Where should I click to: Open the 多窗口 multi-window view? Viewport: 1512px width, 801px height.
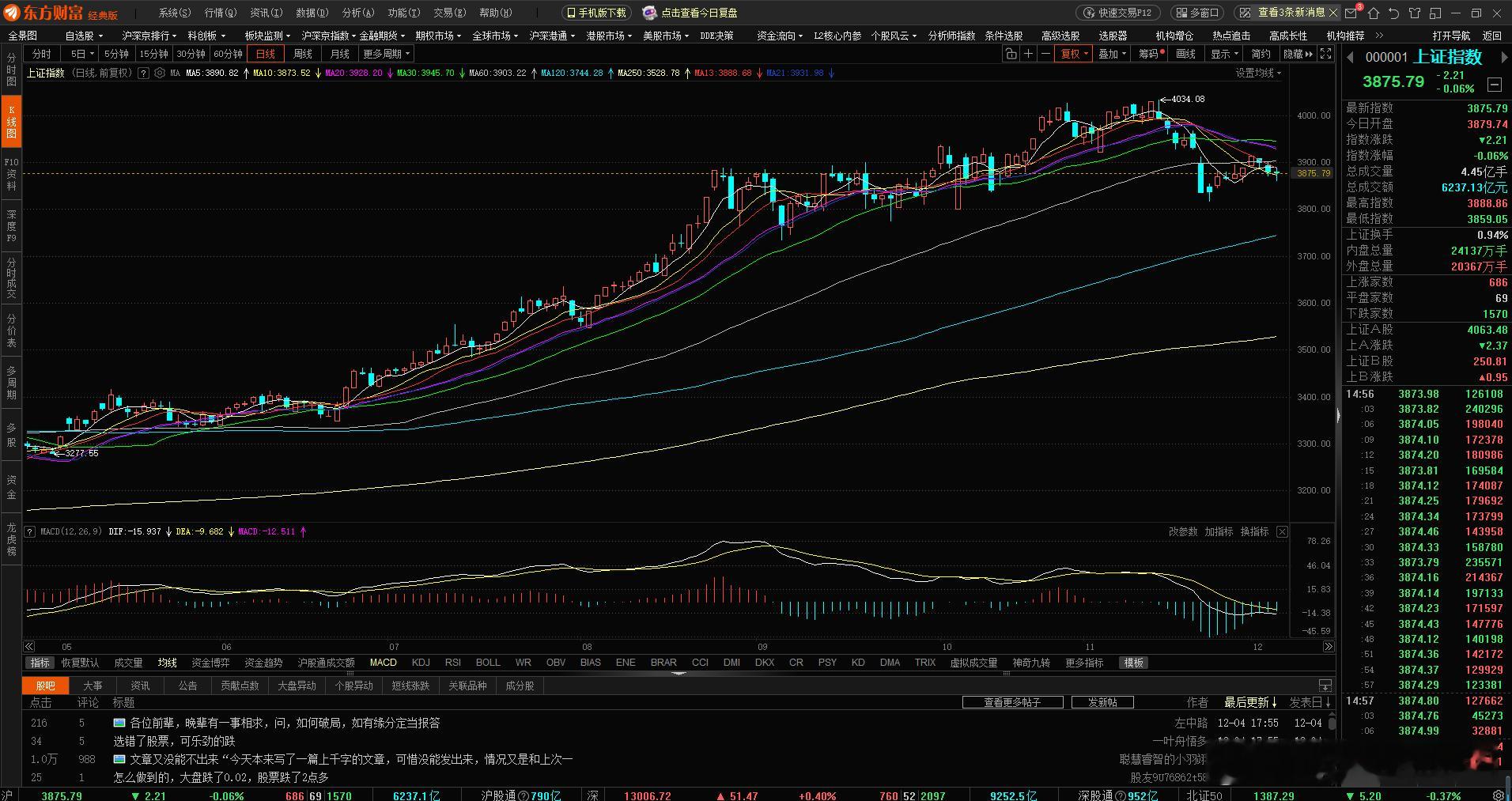(x=1196, y=13)
